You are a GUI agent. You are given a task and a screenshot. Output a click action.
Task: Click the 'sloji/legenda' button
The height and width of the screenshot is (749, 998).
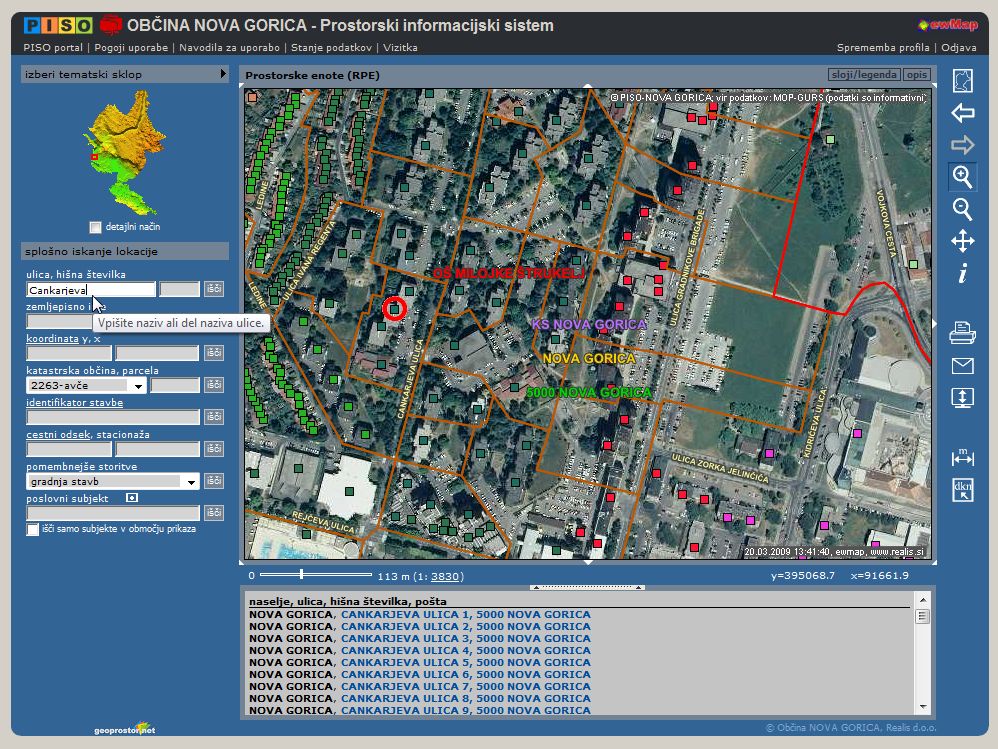pyautogui.click(x=864, y=75)
